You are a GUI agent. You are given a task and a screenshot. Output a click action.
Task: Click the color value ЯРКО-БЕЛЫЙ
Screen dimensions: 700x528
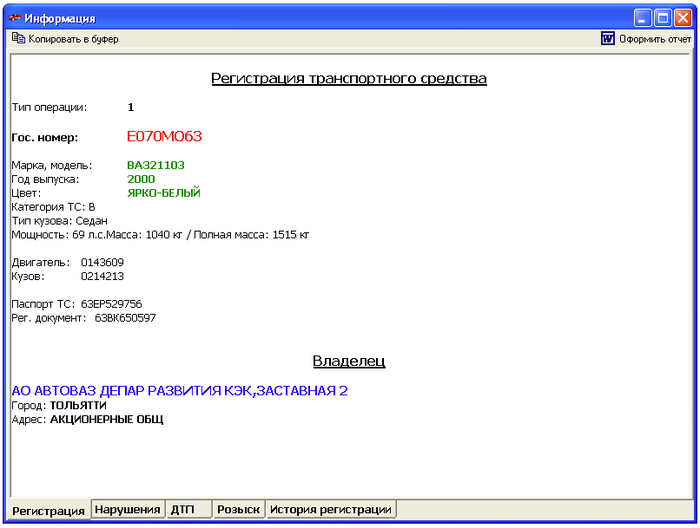point(164,193)
